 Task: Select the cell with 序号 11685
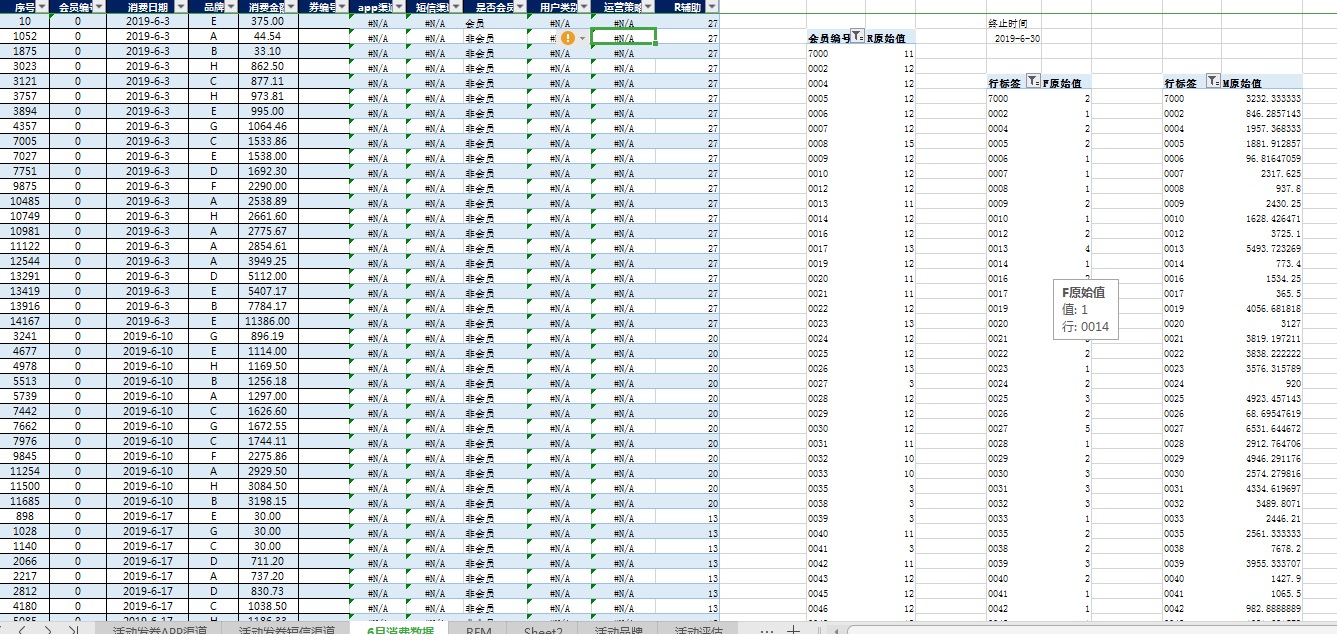click(25, 501)
